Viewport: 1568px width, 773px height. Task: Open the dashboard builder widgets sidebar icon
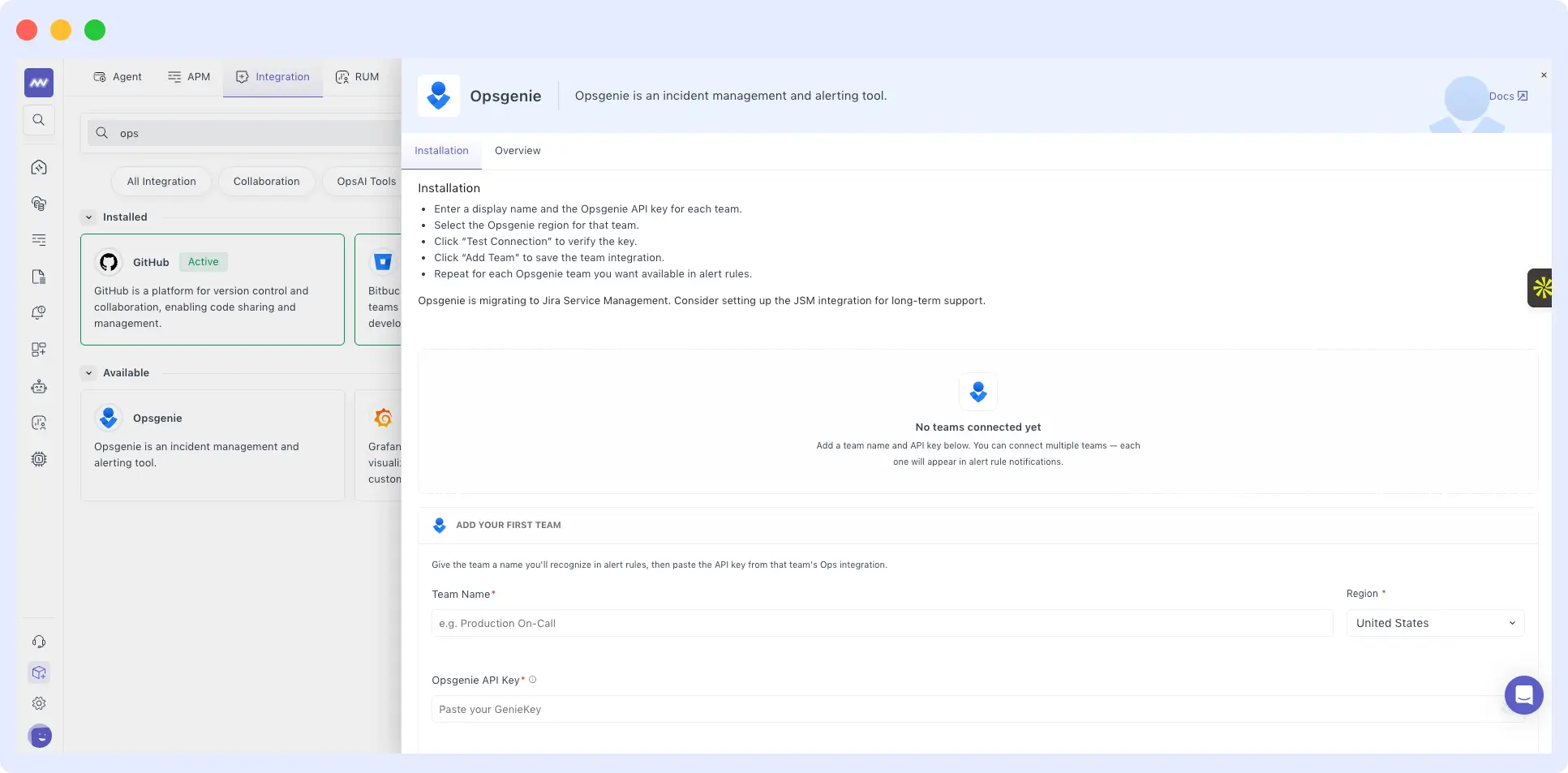(39, 350)
